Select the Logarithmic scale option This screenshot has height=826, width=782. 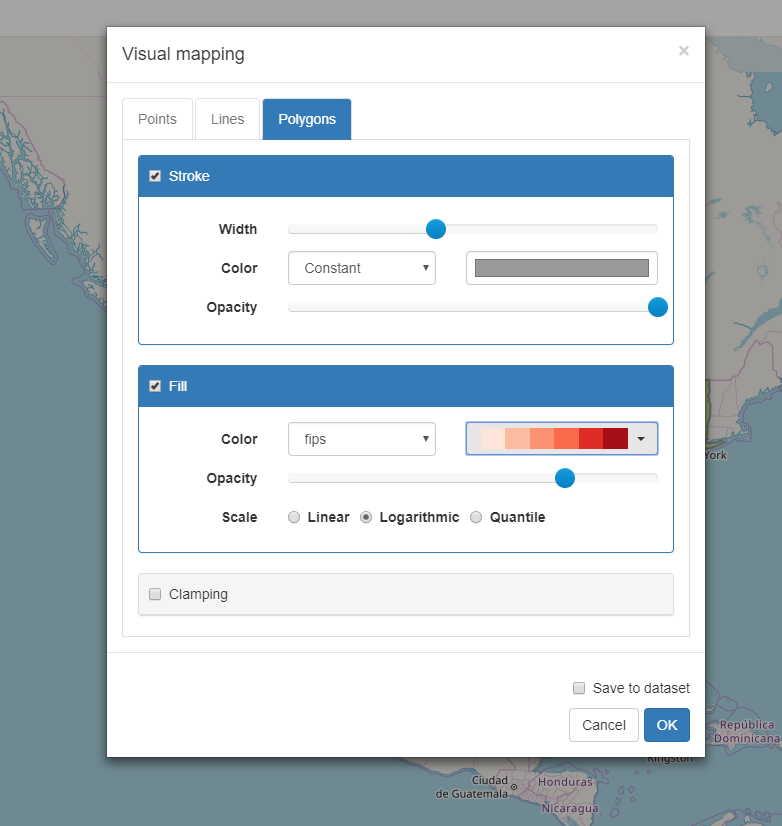pyautogui.click(x=366, y=517)
